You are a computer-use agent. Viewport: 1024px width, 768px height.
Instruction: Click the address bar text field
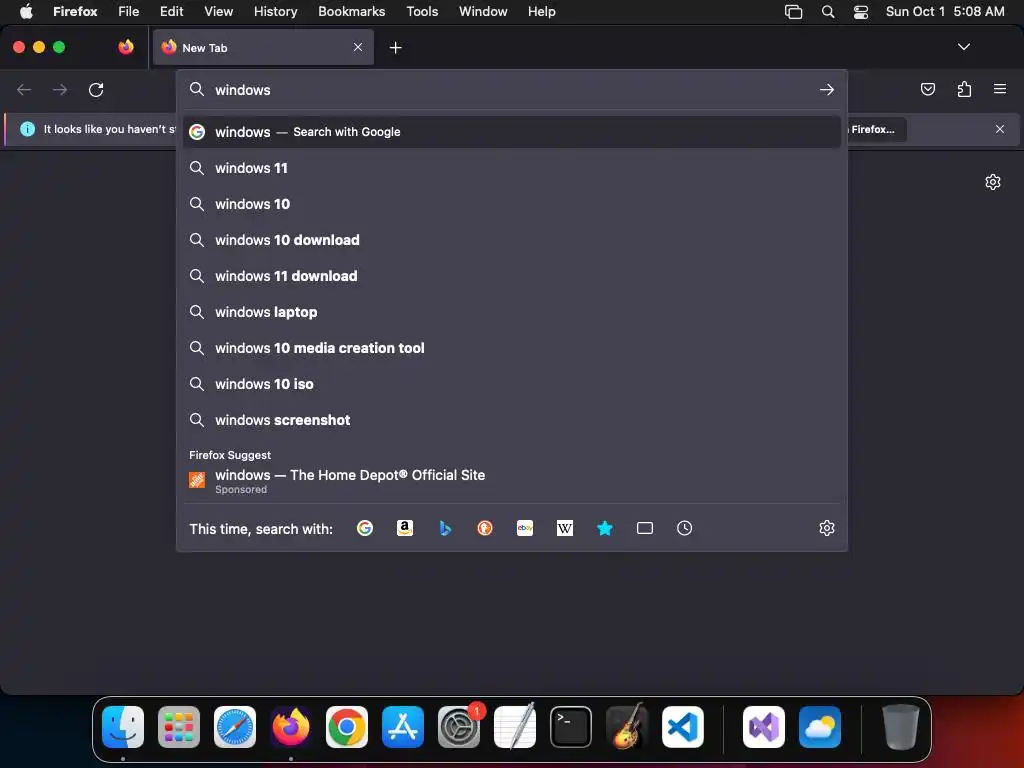[x=513, y=89]
